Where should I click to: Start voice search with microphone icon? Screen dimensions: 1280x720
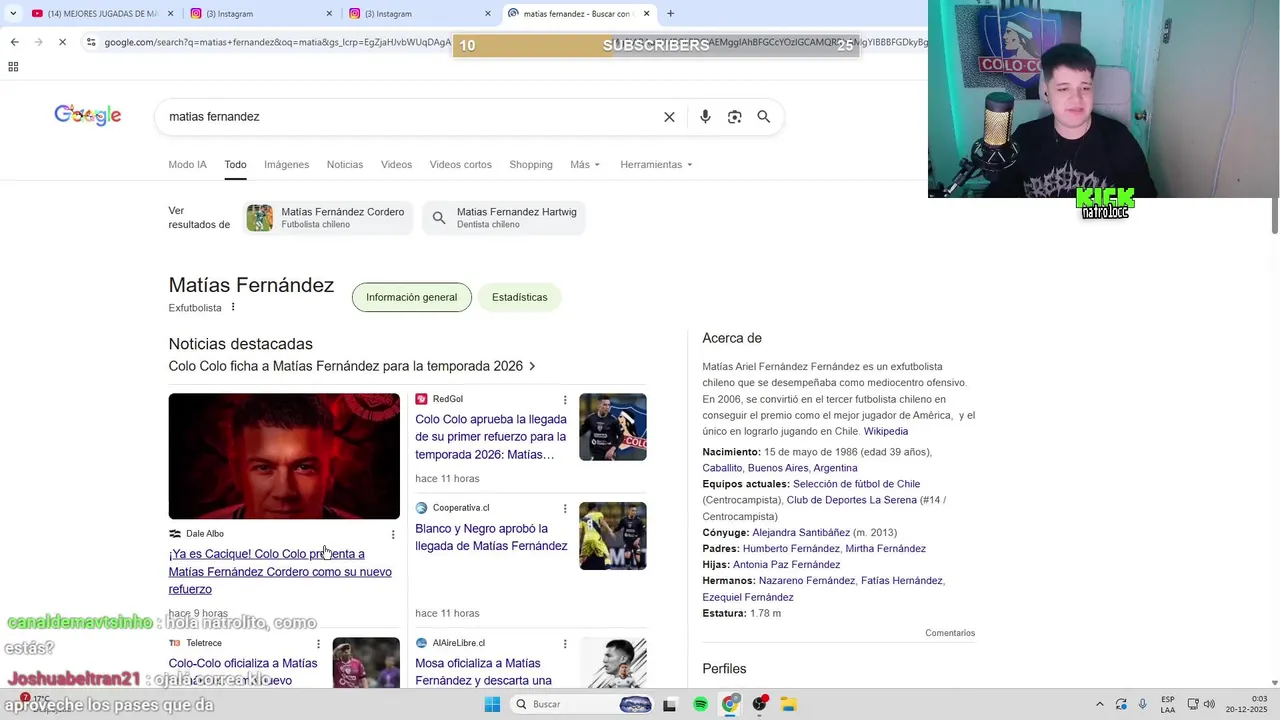point(705,117)
